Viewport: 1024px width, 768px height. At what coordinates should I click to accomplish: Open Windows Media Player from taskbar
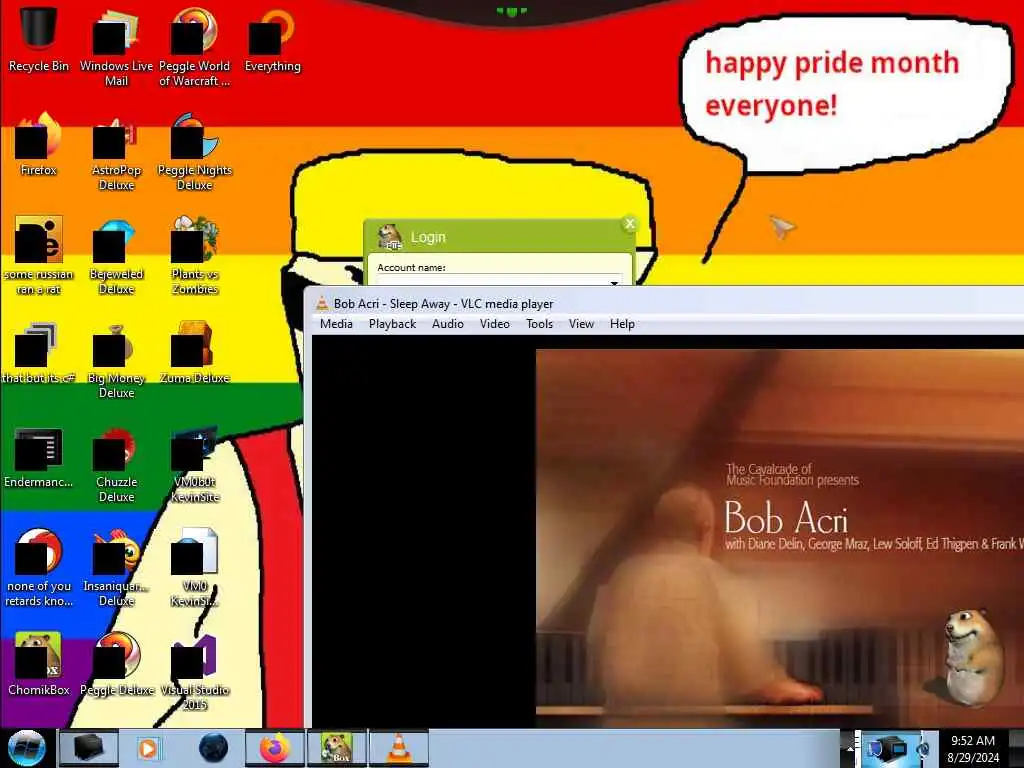148,748
